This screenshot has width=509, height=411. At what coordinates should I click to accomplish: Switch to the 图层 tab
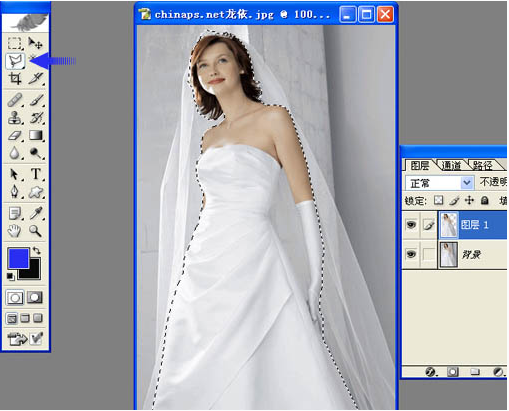[x=419, y=165]
